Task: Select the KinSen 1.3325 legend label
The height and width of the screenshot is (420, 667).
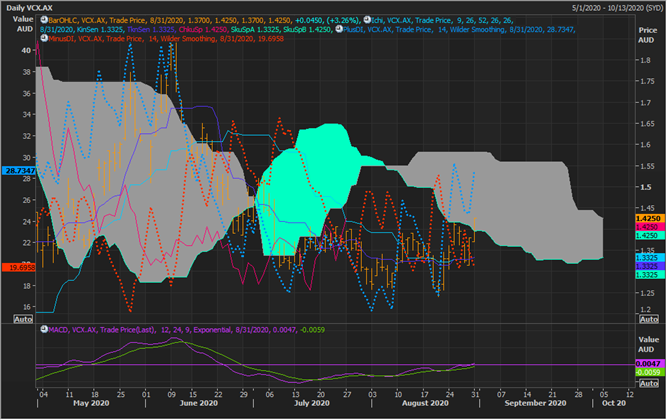Action: 100,30
